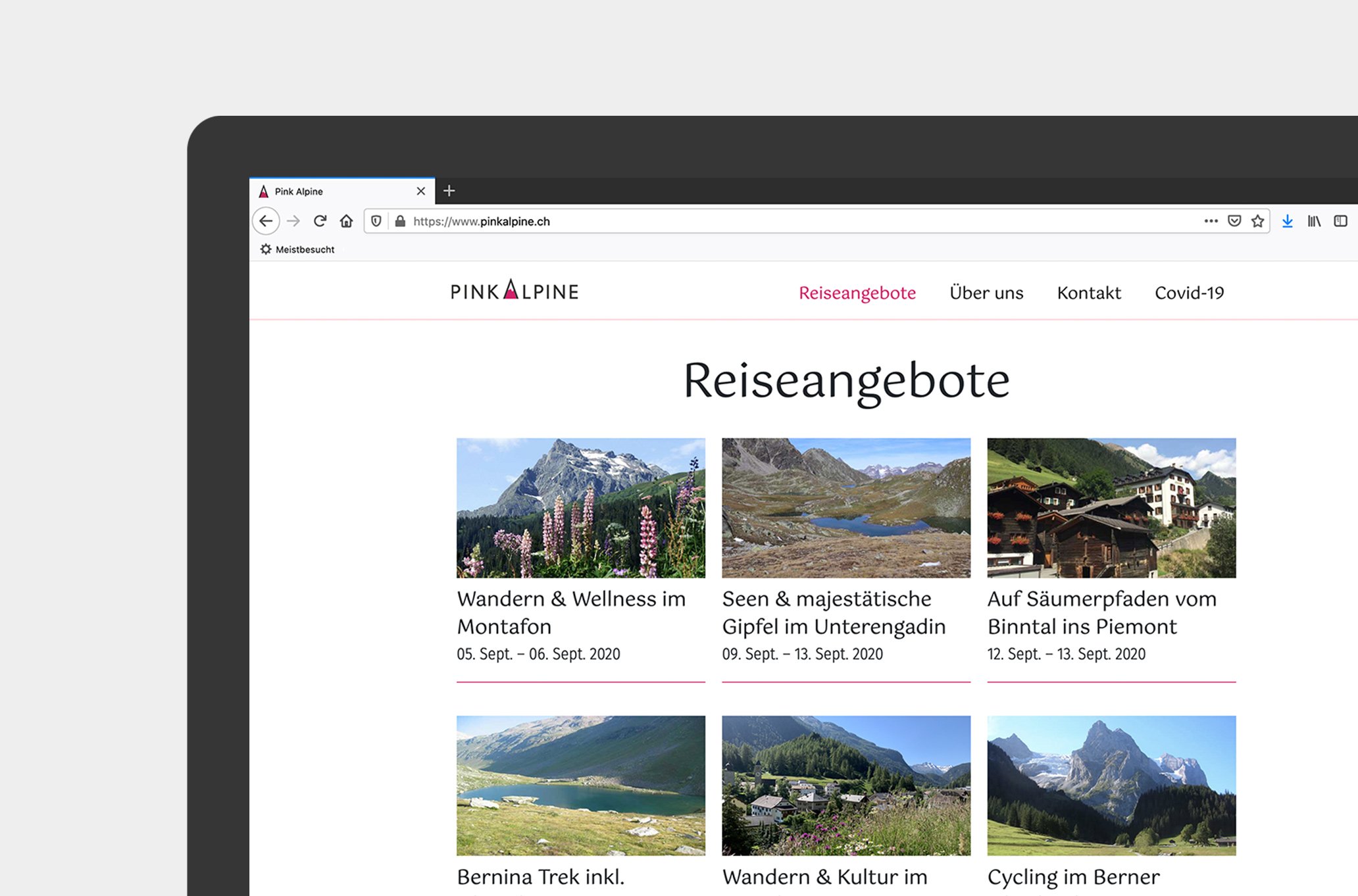Open the downloads panel
1358x896 pixels.
(x=1288, y=222)
